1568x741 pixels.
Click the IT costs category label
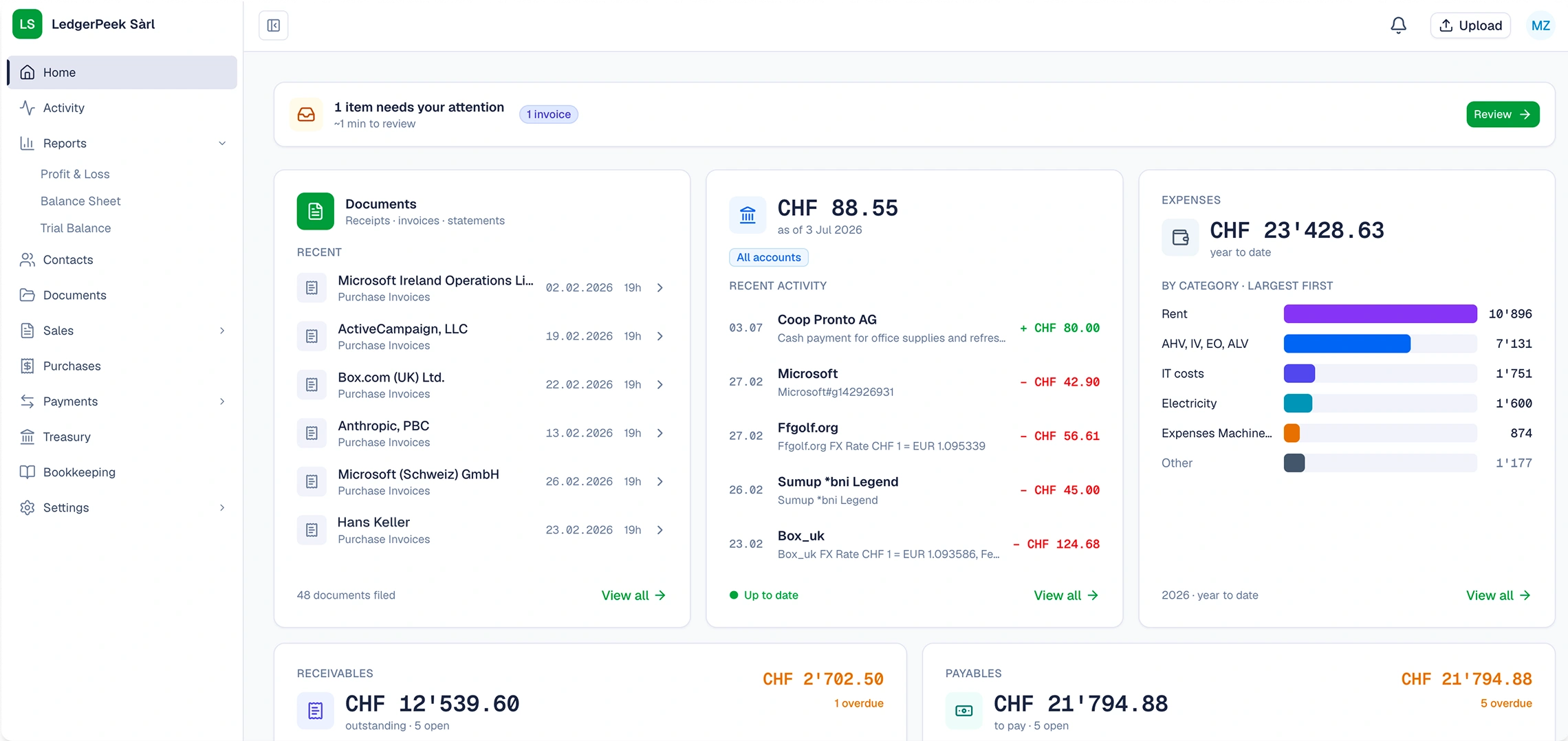(1183, 374)
